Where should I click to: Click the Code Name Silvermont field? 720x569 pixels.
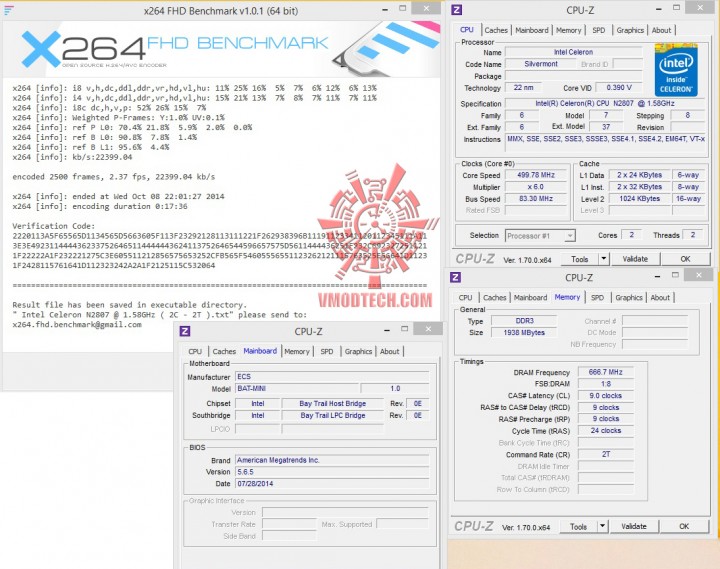[541, 64]
